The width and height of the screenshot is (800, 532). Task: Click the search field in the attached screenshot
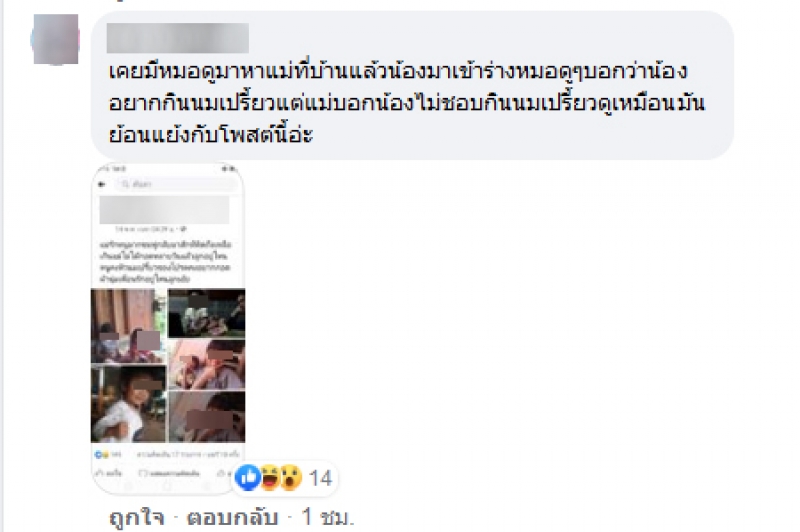(x=177, y=184)
